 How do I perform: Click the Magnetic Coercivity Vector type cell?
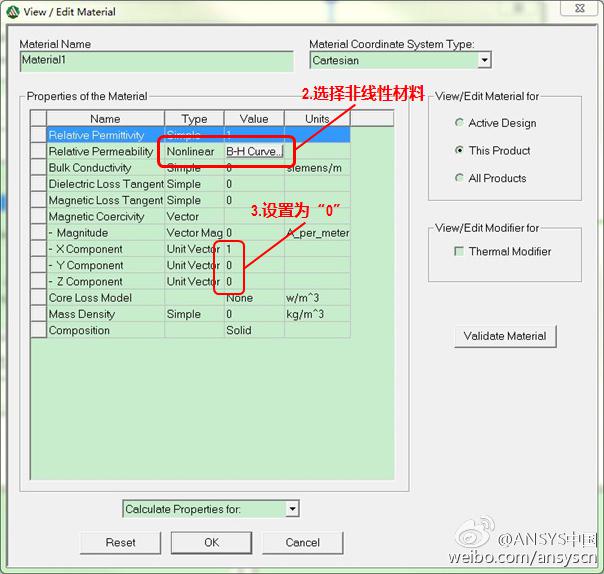click(194, 217)
